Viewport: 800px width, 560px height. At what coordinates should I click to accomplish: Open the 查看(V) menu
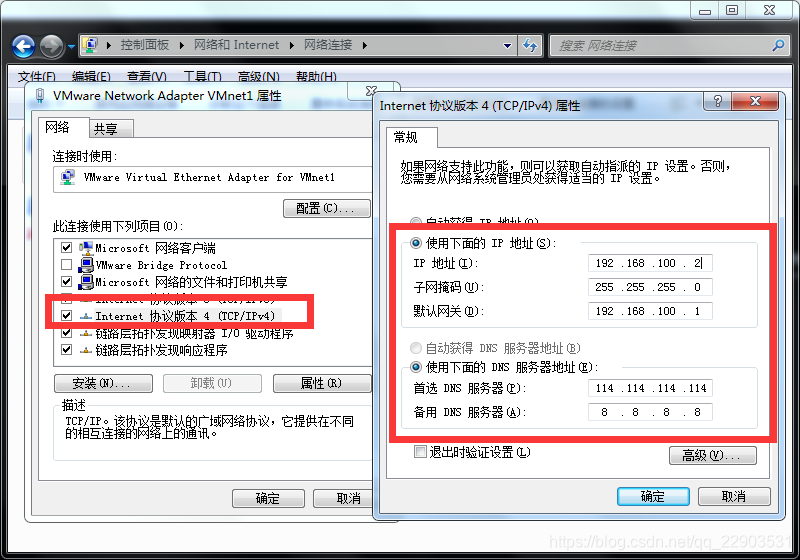[x=146, y=77]
